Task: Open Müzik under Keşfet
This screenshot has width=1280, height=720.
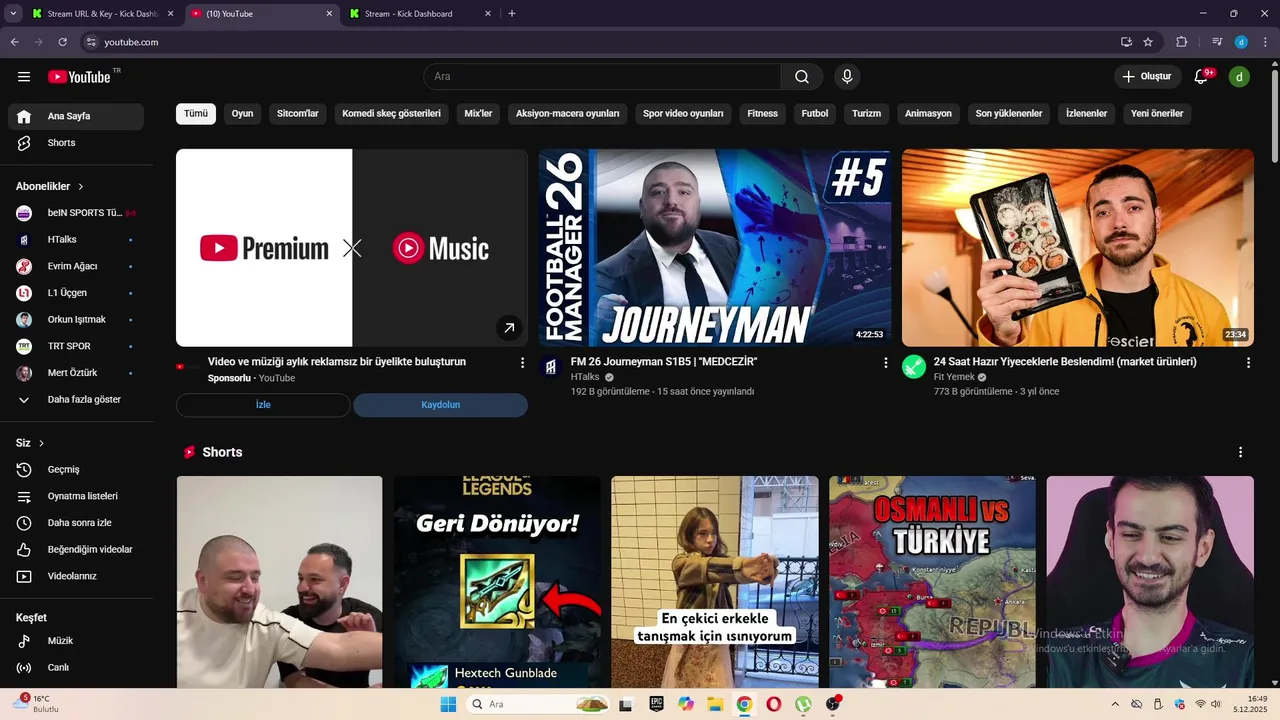Action: (x=76, y=641)
